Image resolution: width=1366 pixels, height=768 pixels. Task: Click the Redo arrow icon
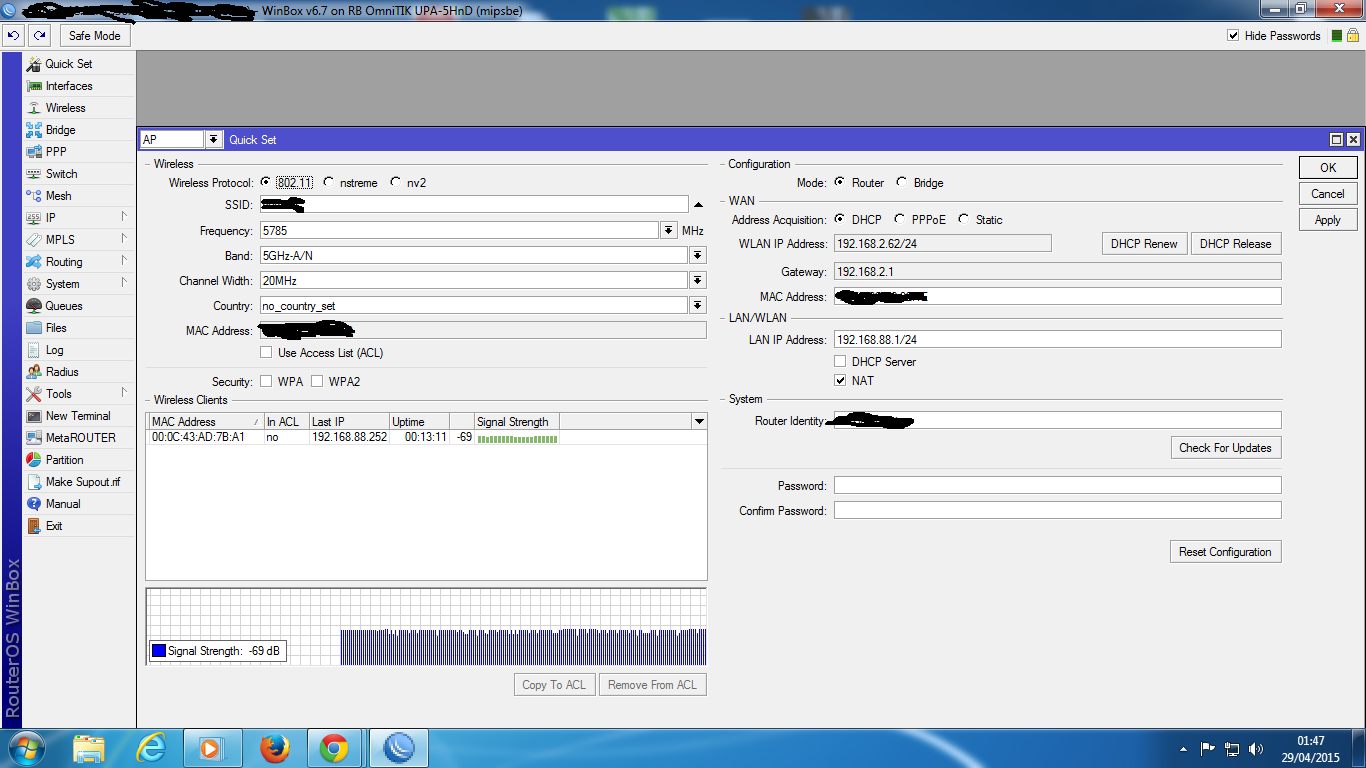click(39, 36)
